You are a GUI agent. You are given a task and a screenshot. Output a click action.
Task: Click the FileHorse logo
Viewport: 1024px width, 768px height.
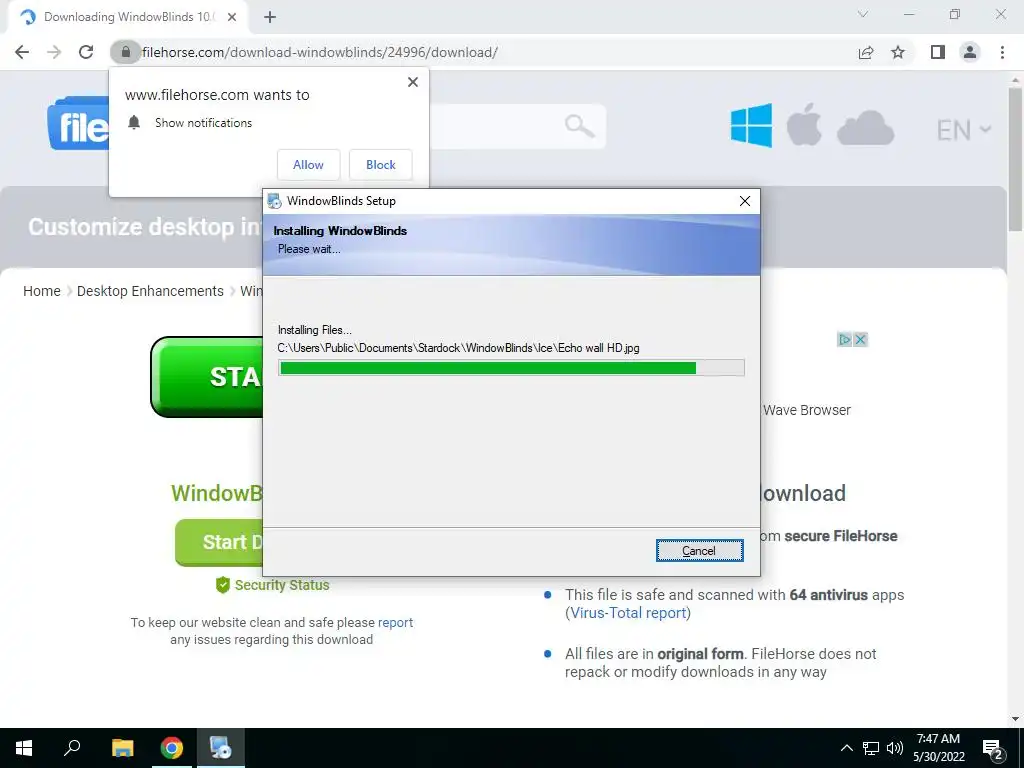click(x=78, y=124)
